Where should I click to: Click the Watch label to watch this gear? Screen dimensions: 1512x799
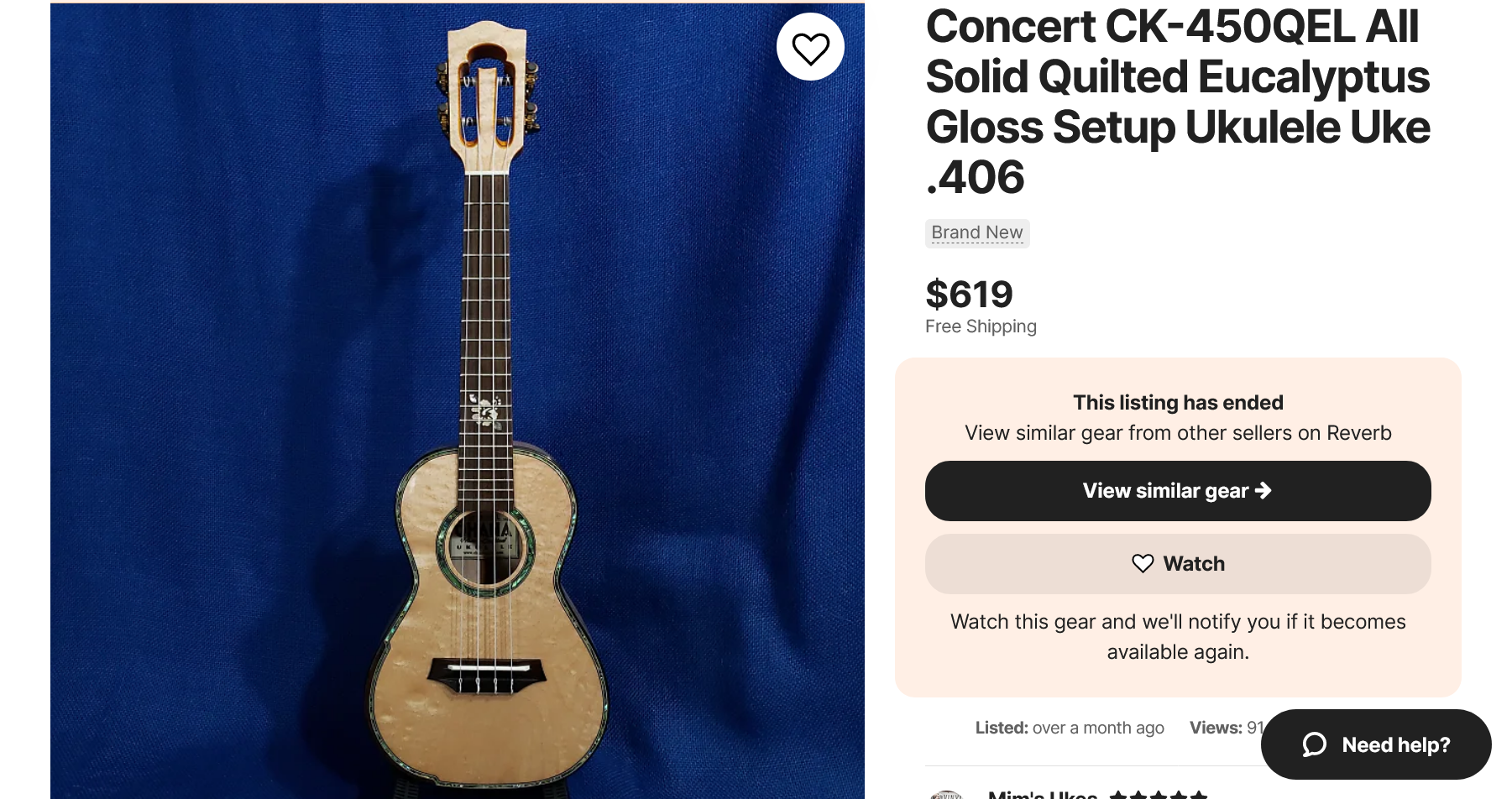1194,564
